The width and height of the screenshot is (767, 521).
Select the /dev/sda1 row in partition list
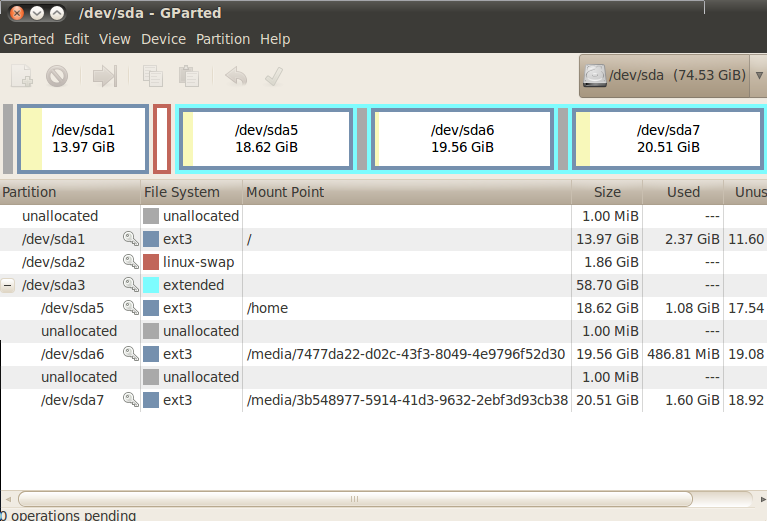point(384,239)
